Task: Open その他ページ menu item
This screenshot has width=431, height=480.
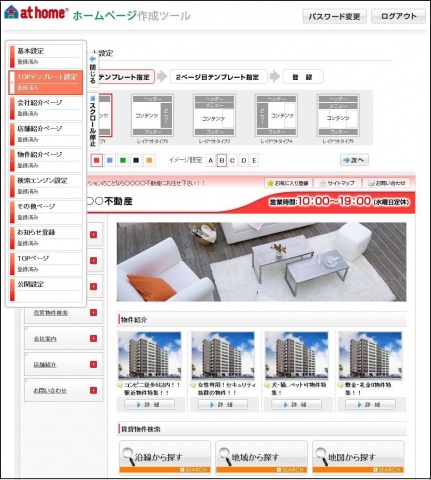Action: [46, 212]
